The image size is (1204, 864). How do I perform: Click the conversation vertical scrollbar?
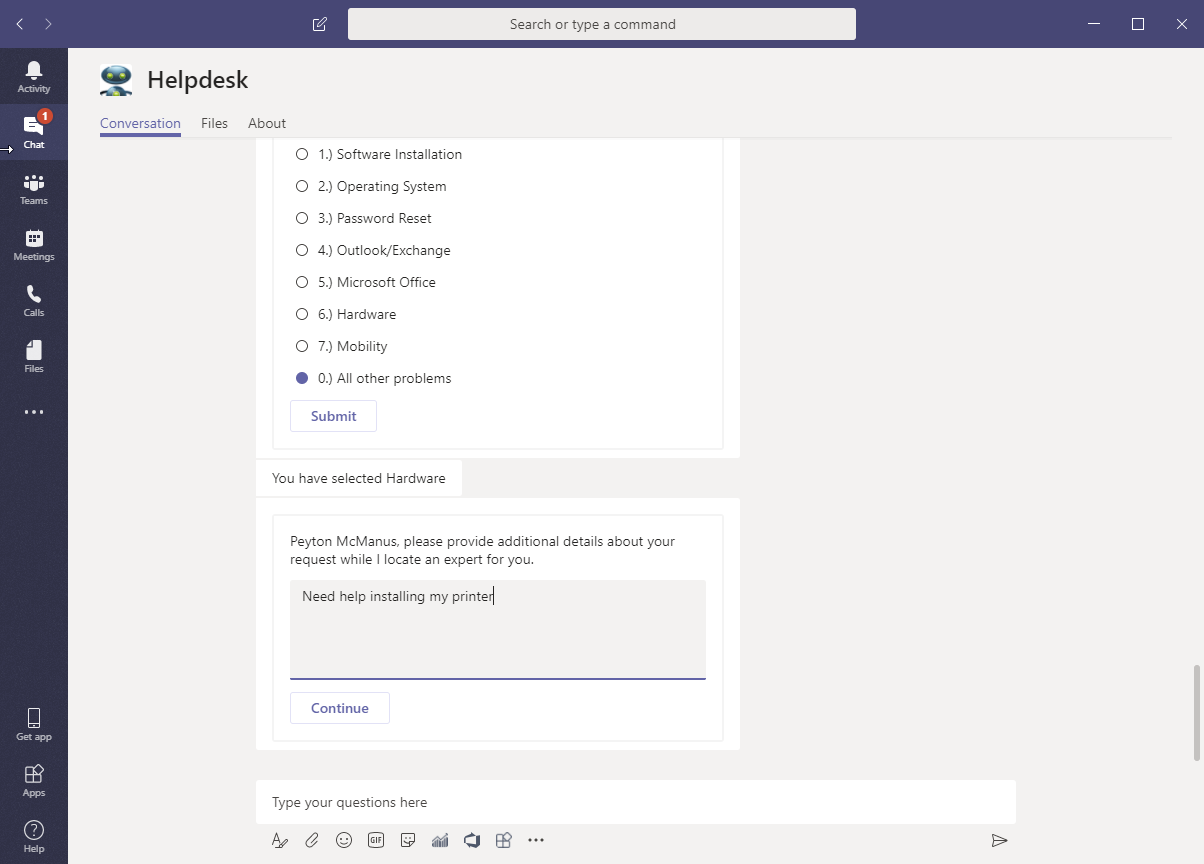[x=1197, y=713]
